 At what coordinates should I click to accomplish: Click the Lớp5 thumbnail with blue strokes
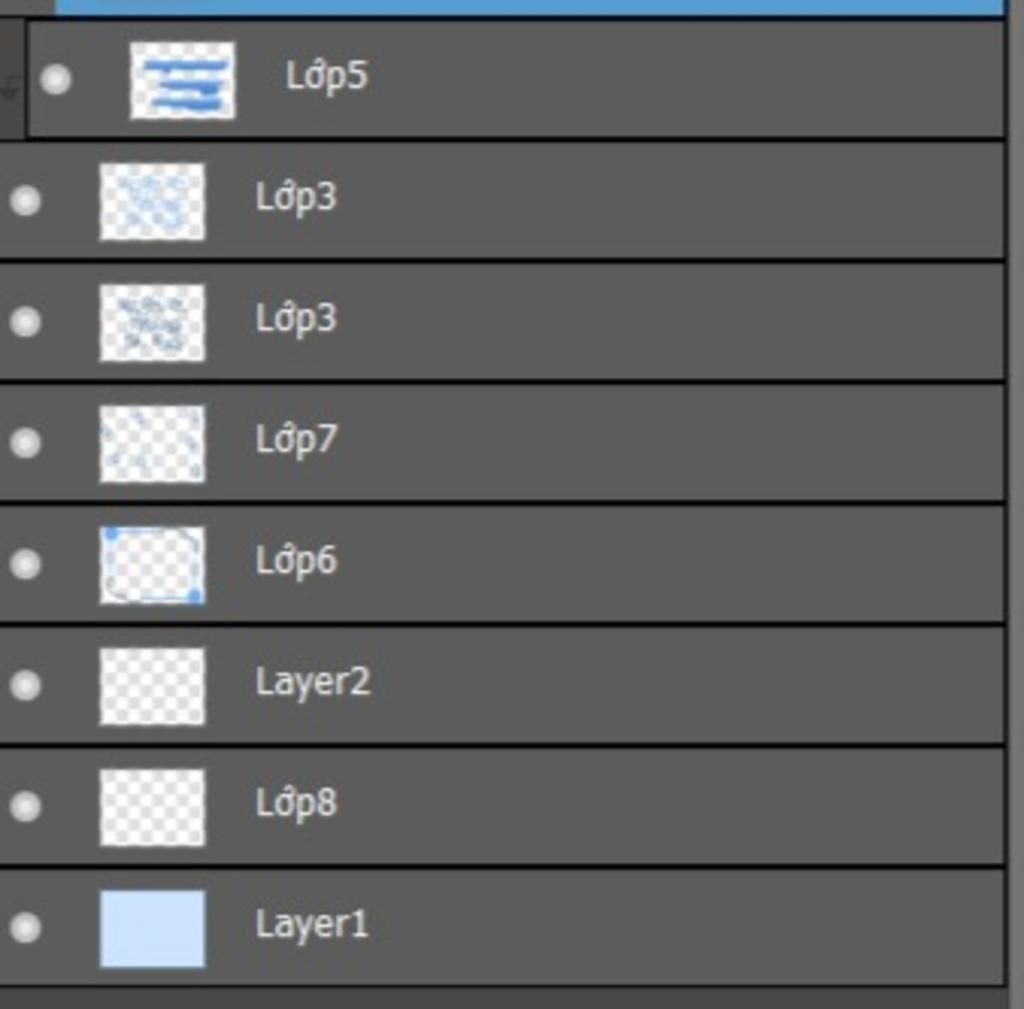click(x=183, y=80)
